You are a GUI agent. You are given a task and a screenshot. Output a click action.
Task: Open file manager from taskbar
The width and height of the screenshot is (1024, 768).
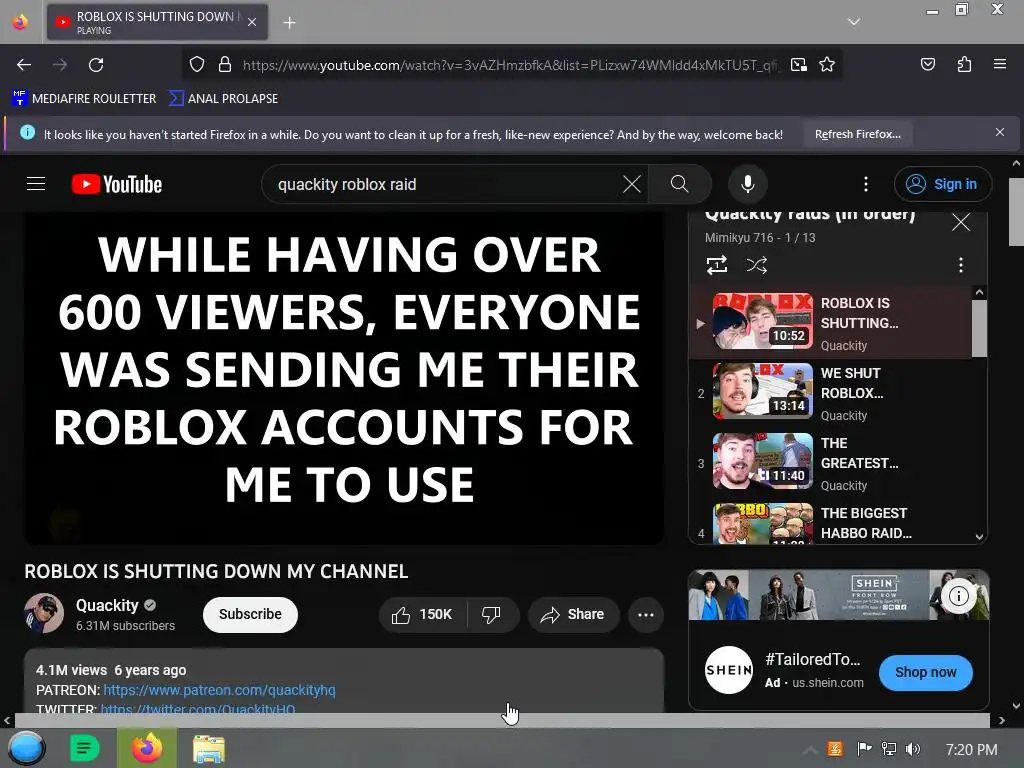(x=208, y=748)
